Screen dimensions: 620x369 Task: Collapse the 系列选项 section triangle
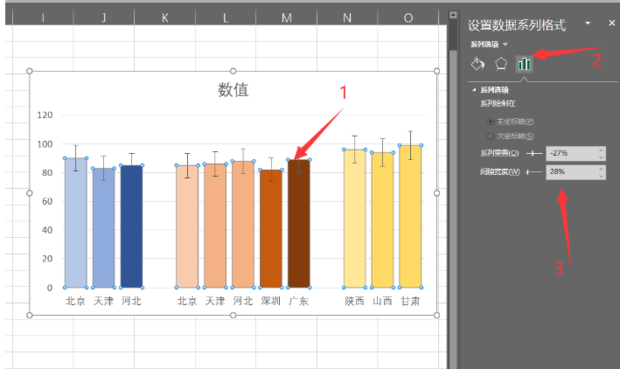click(x=474, y=90)
